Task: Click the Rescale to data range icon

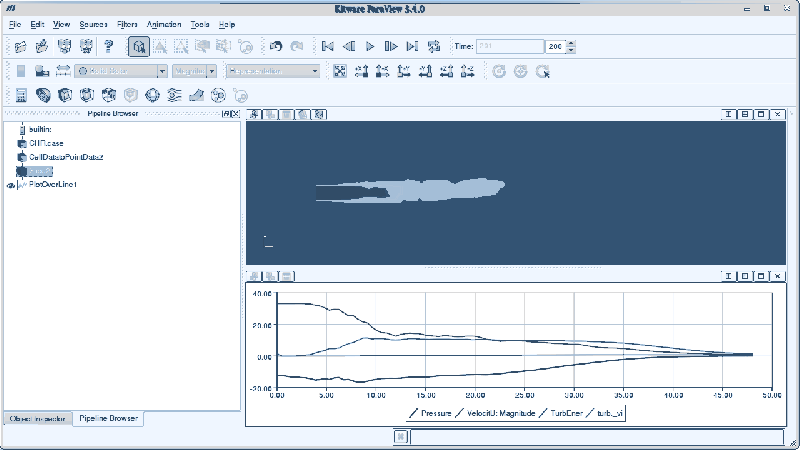Action: coord(63,71)
